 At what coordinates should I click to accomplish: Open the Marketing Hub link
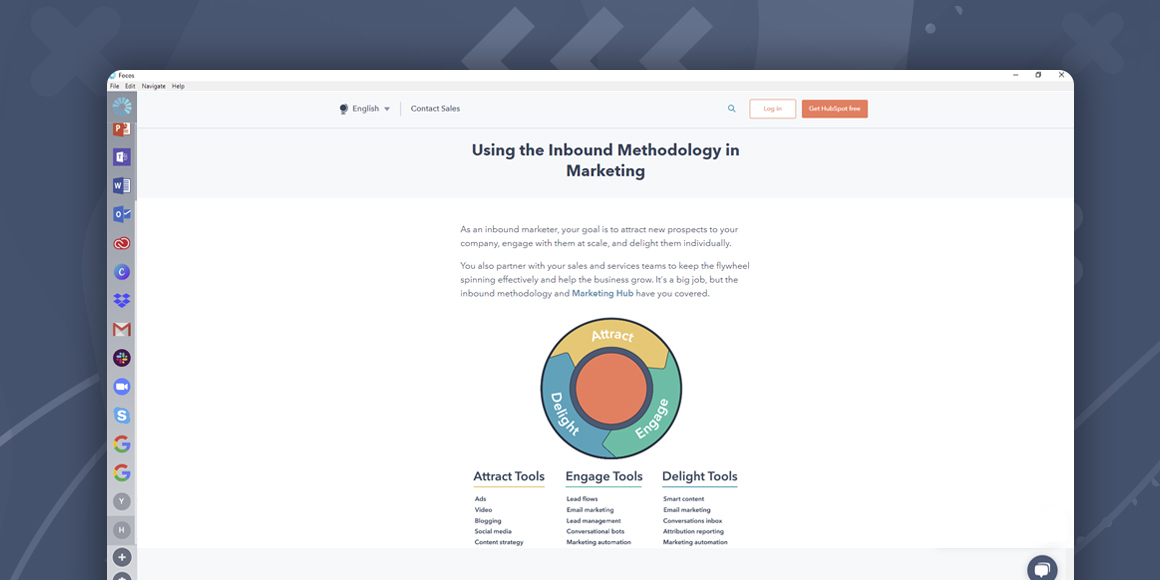tap(601, 293)
